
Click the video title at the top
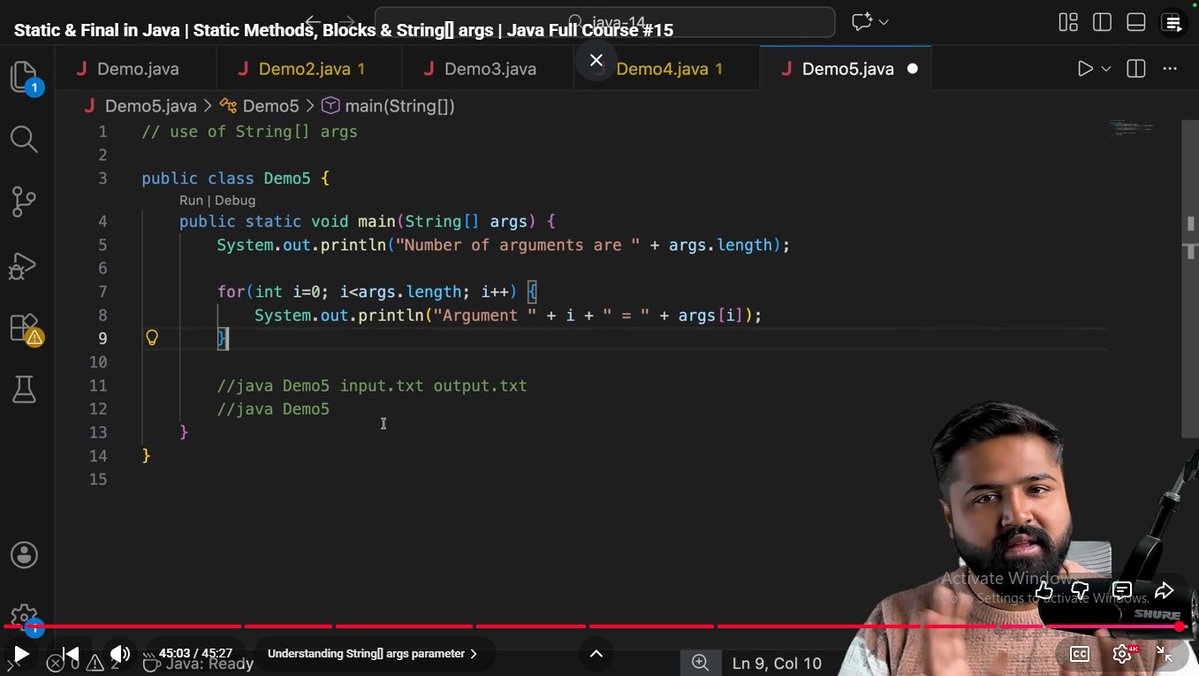pyautogui.click(x=343, y=31)
